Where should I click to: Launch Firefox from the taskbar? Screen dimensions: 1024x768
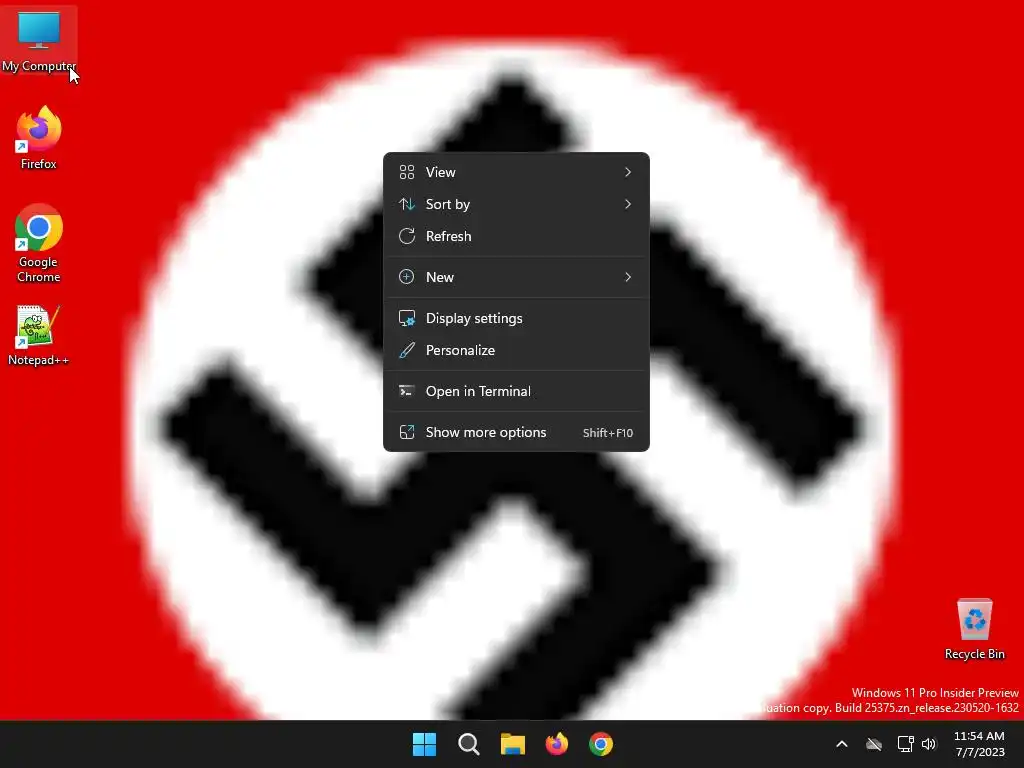coord(556,744)
